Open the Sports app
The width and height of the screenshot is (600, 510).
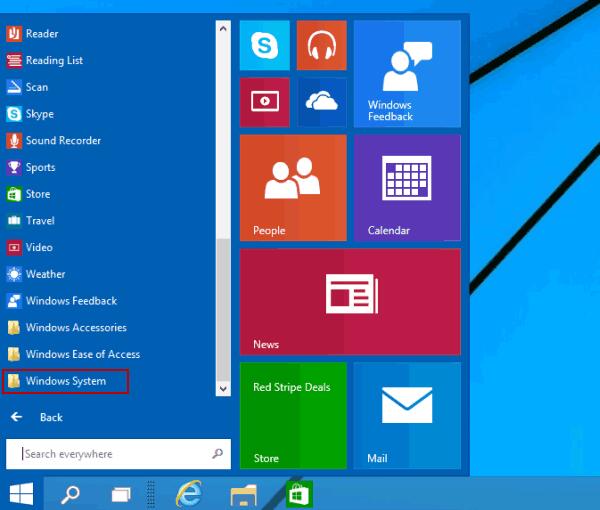point(31,167)
